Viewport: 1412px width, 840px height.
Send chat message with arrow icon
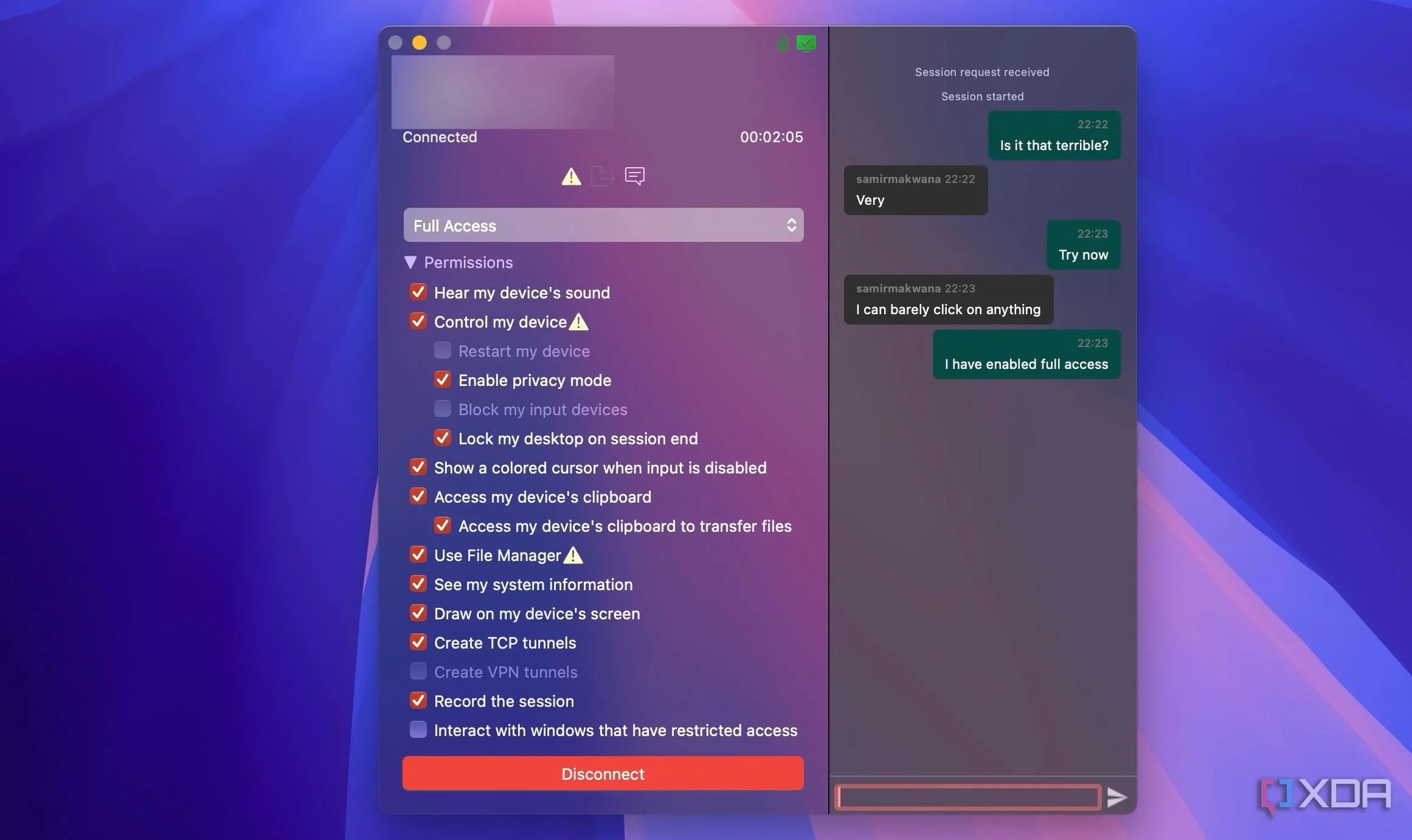(x=1116, y=797)
